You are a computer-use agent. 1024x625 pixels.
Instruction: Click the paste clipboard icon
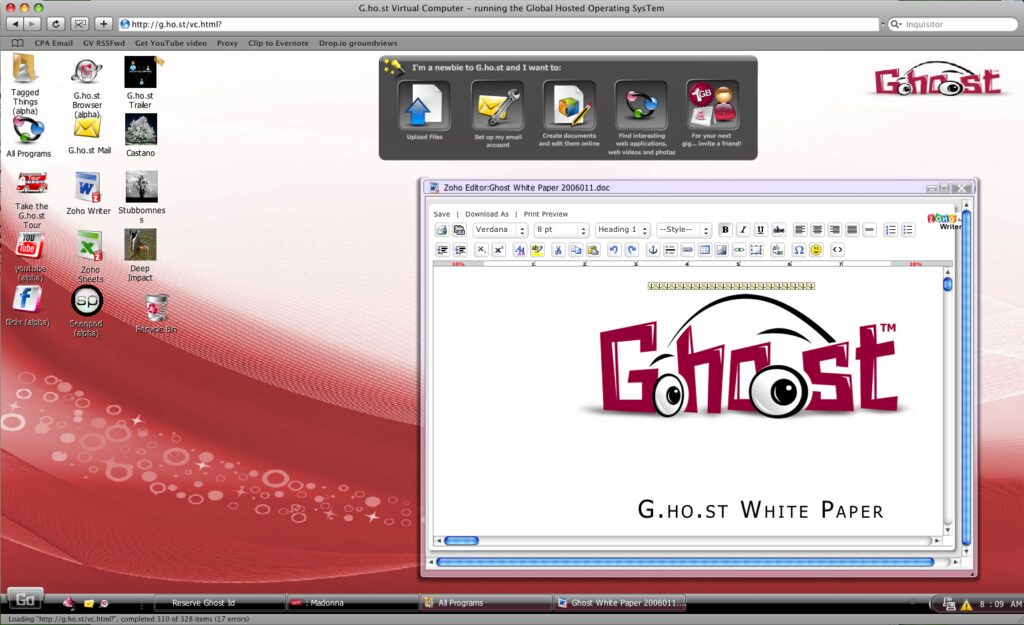593,249
